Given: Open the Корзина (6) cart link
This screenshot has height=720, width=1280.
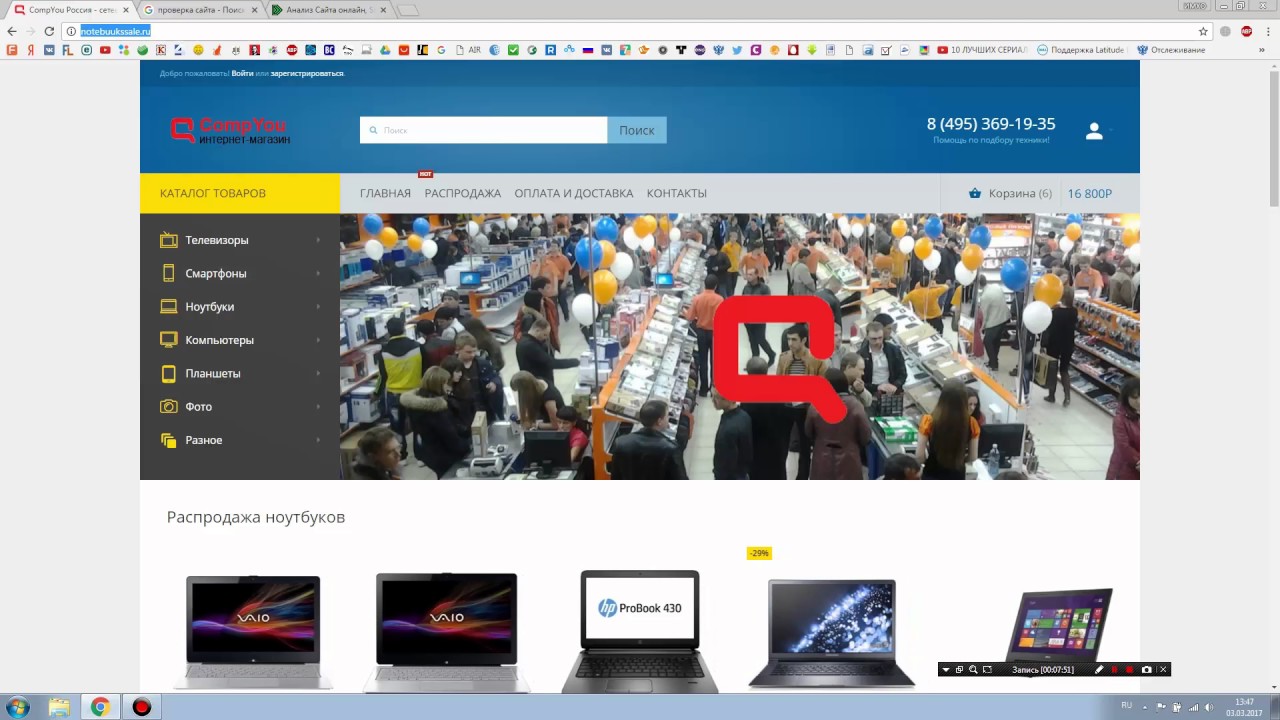Looking at the screenshot, I should 1020,194.
